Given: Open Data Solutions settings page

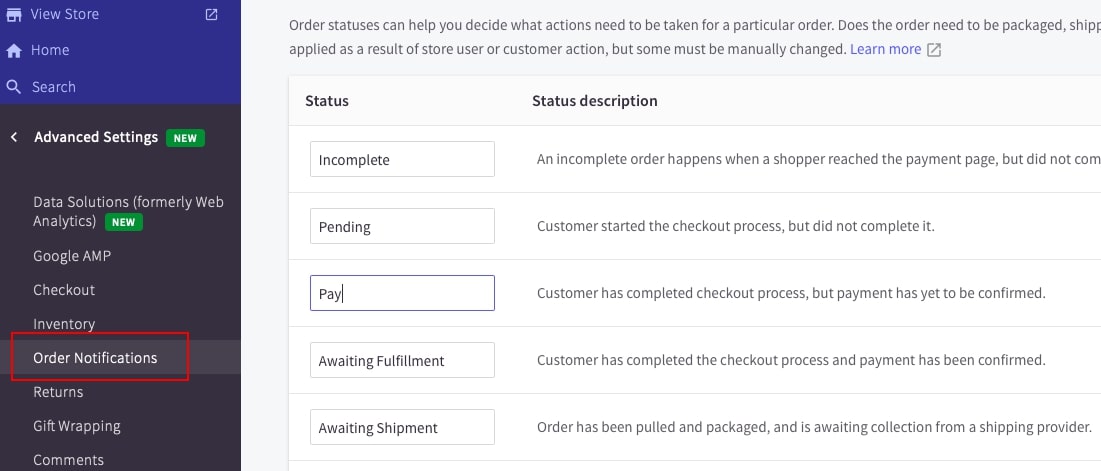Looking at the screenshot, I should point(128,211).
